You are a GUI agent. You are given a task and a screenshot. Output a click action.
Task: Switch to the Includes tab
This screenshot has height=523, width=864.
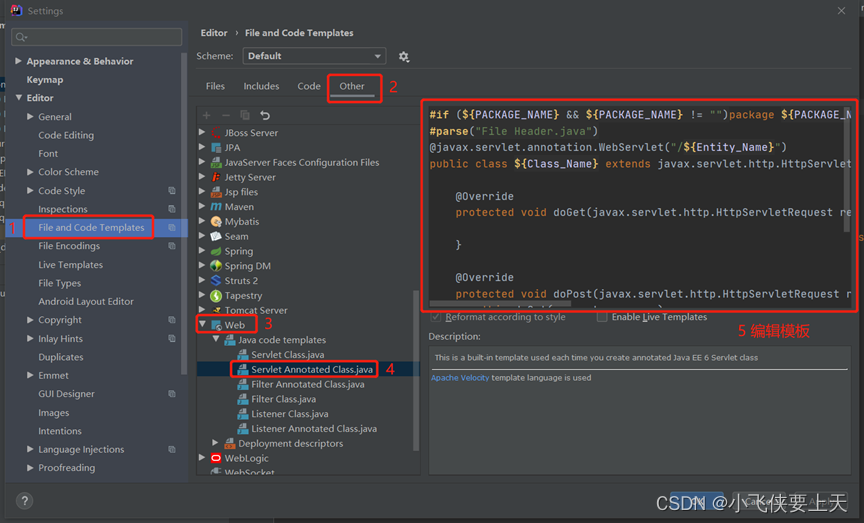261,86
